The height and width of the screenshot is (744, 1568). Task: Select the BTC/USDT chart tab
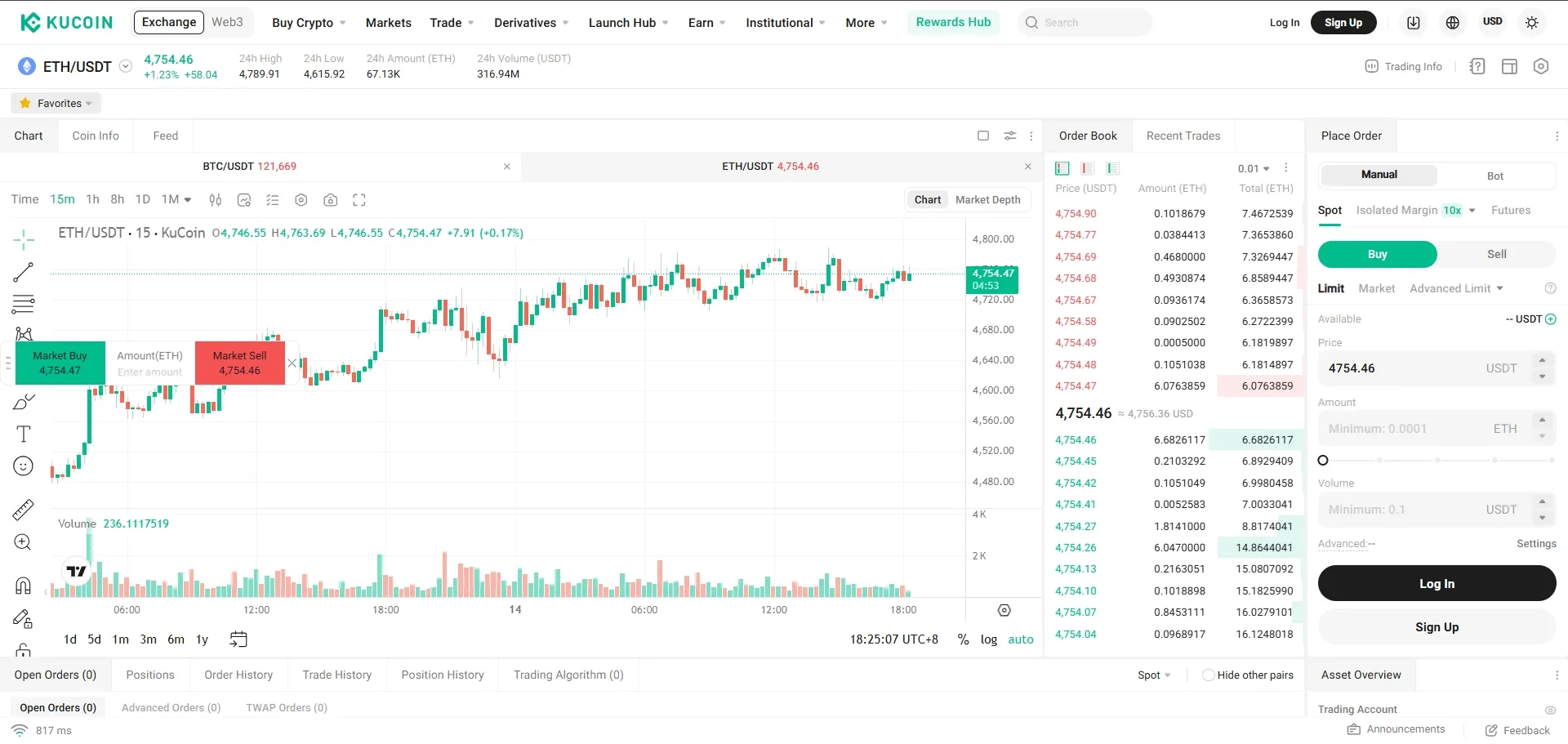pos(250,167)
